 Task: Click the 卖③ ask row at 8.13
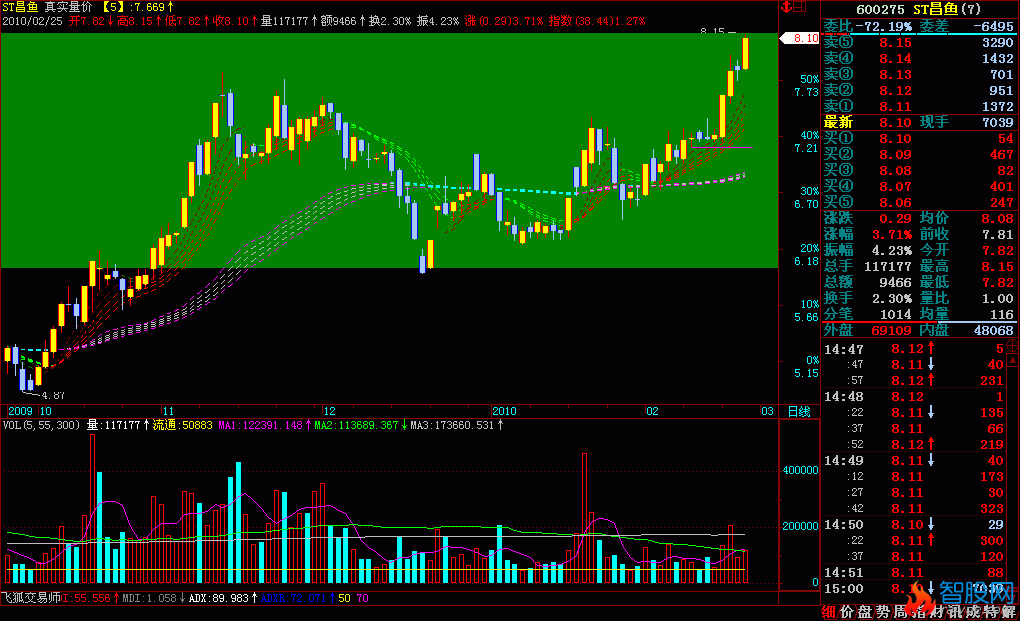click(919, 75)
